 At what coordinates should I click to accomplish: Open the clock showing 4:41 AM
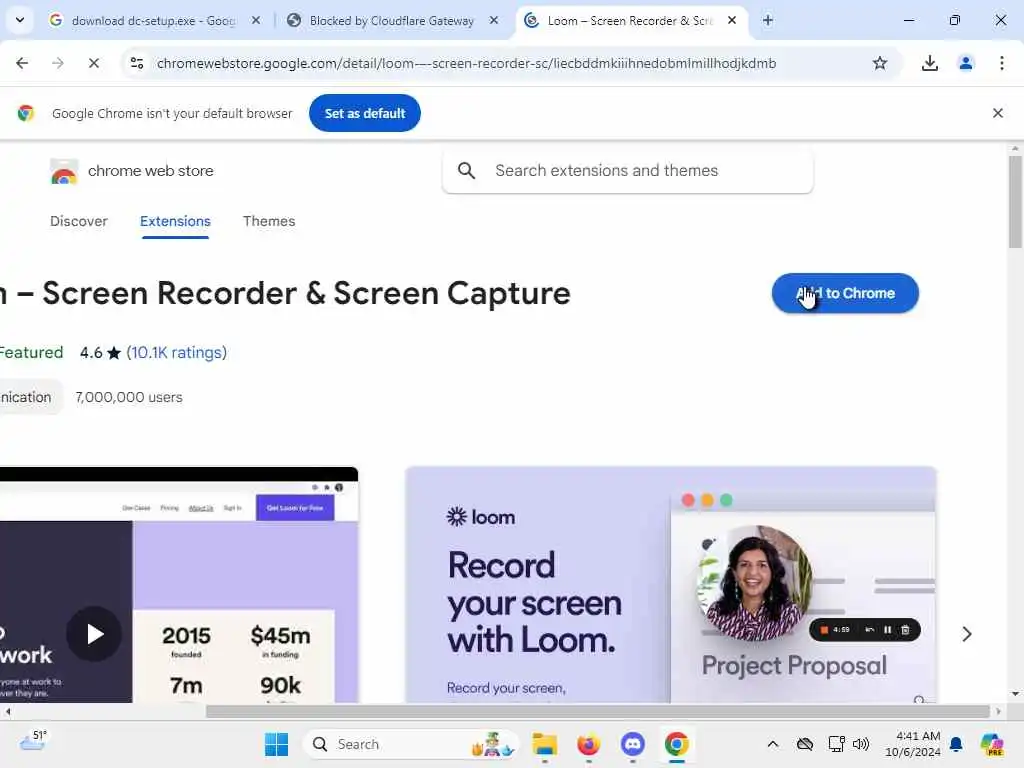click(x=913, y=744)
